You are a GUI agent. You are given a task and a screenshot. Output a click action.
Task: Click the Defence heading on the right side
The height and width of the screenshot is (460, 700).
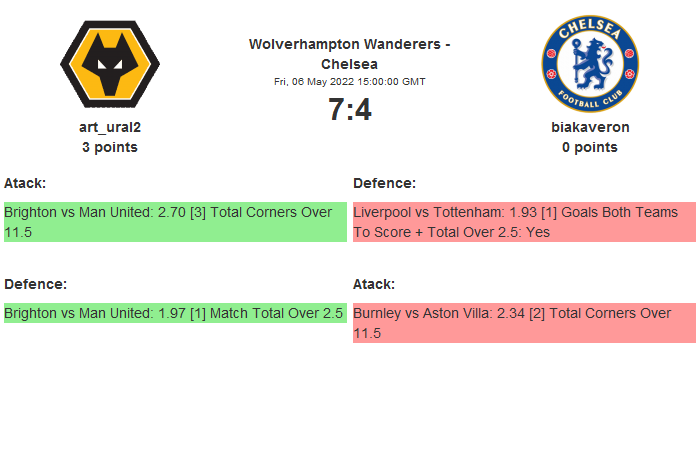pyautogui.click(x=384, y=183)
